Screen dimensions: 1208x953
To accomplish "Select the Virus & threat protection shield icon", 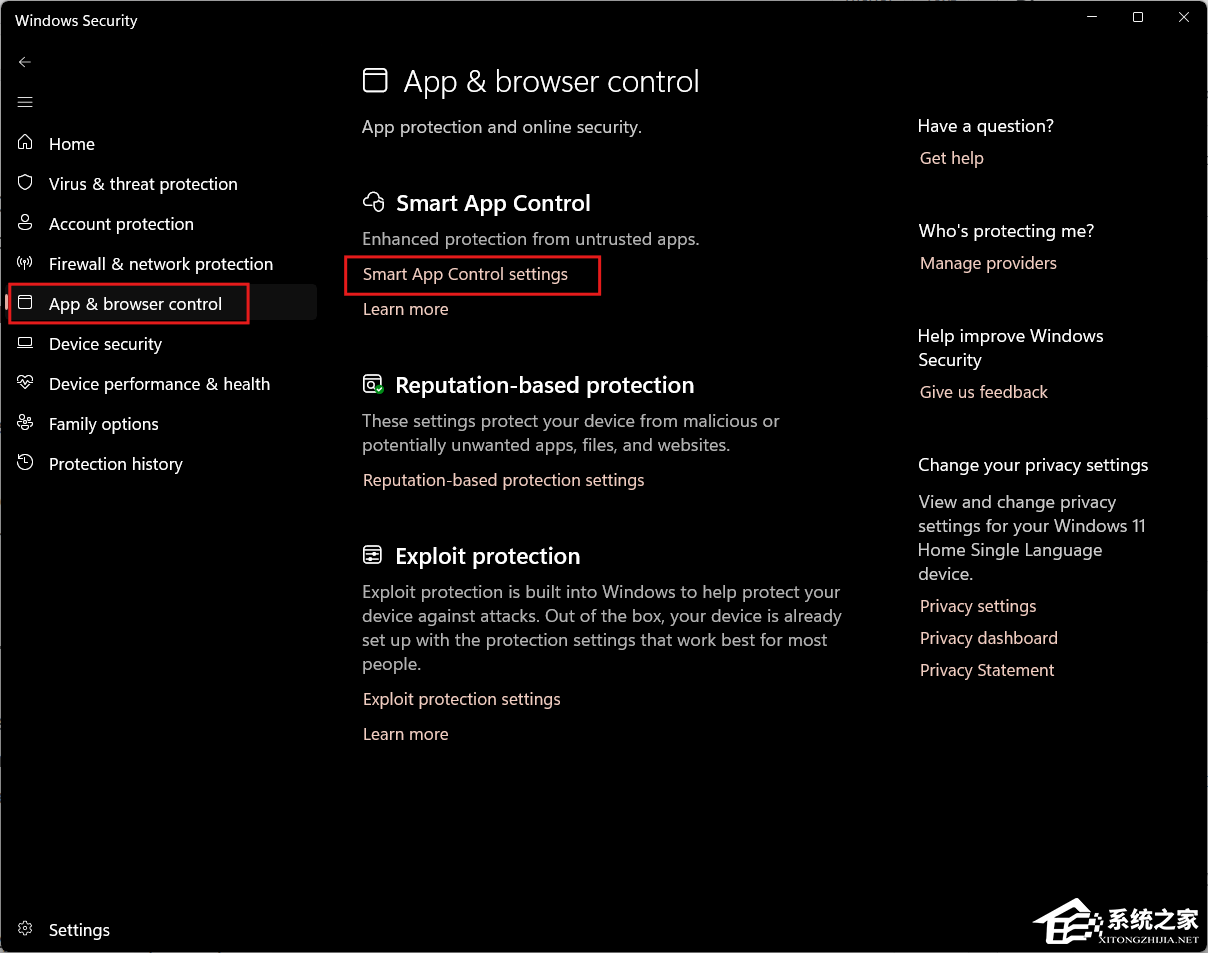I will click(x=26, y=183).
